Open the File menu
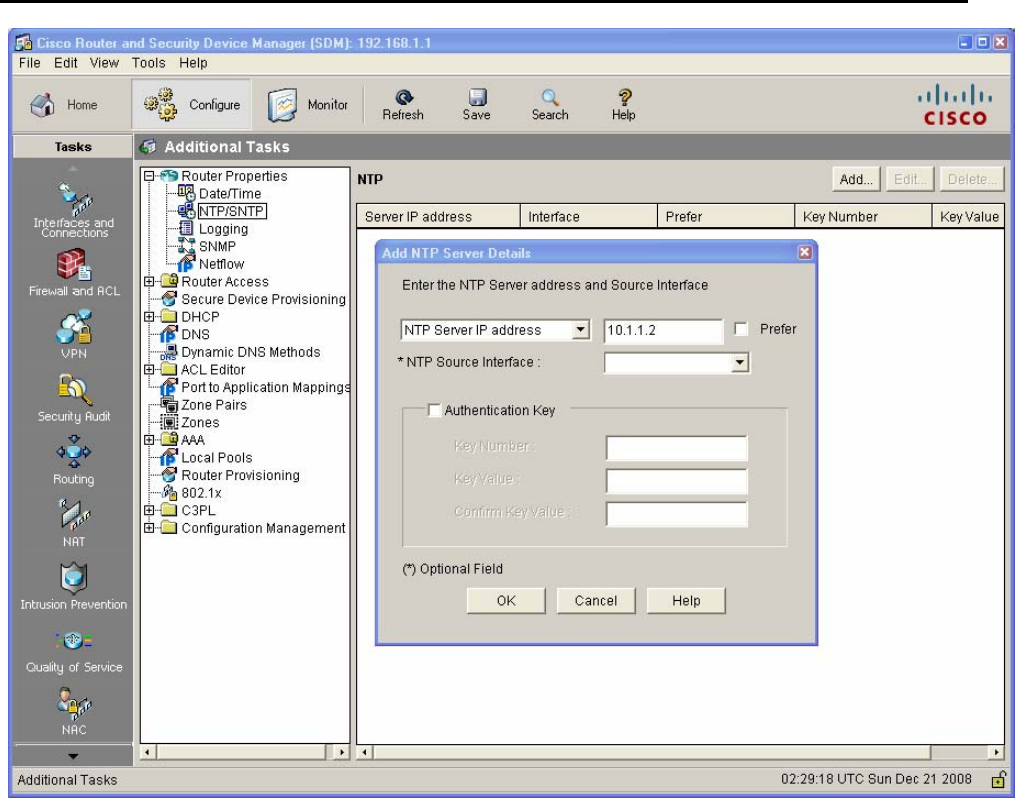1015x798 pixels. [29, 63]
